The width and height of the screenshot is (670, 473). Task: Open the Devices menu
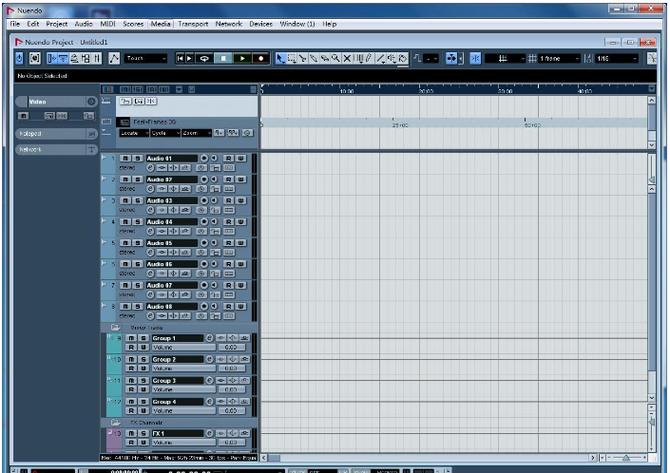(x=261, y=24)
